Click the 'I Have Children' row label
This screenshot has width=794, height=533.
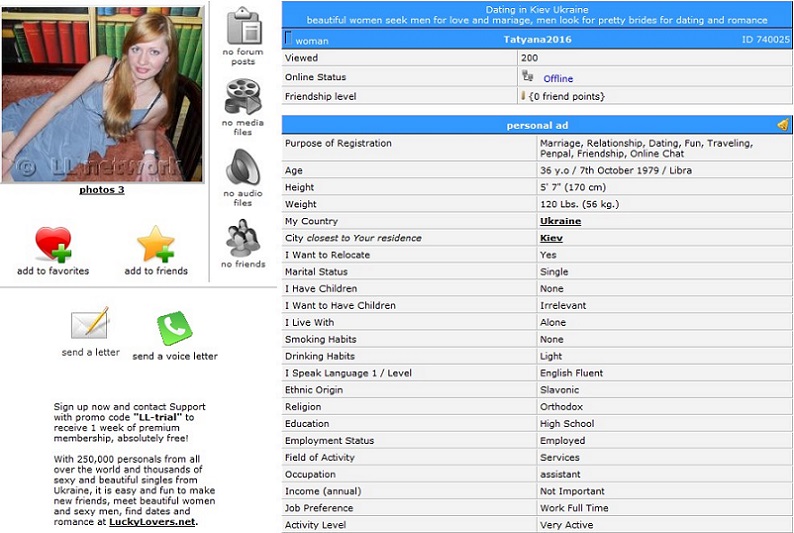tap(321, 289)
